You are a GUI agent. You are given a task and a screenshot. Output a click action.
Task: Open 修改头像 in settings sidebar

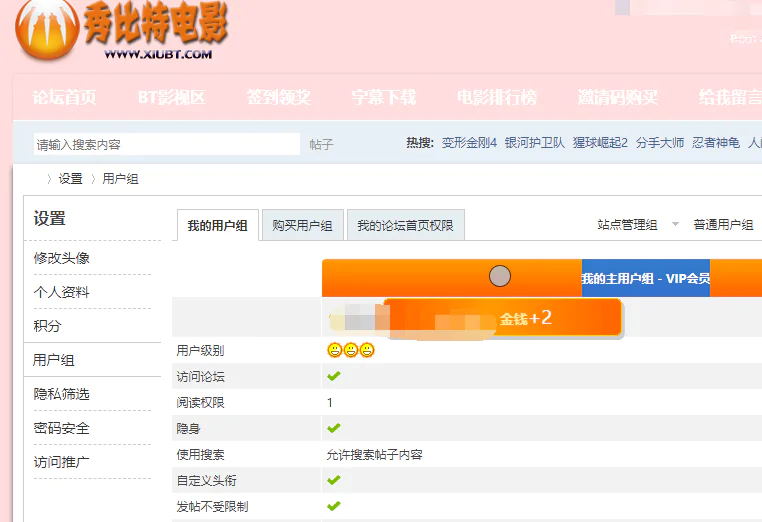tap(62, 258)
